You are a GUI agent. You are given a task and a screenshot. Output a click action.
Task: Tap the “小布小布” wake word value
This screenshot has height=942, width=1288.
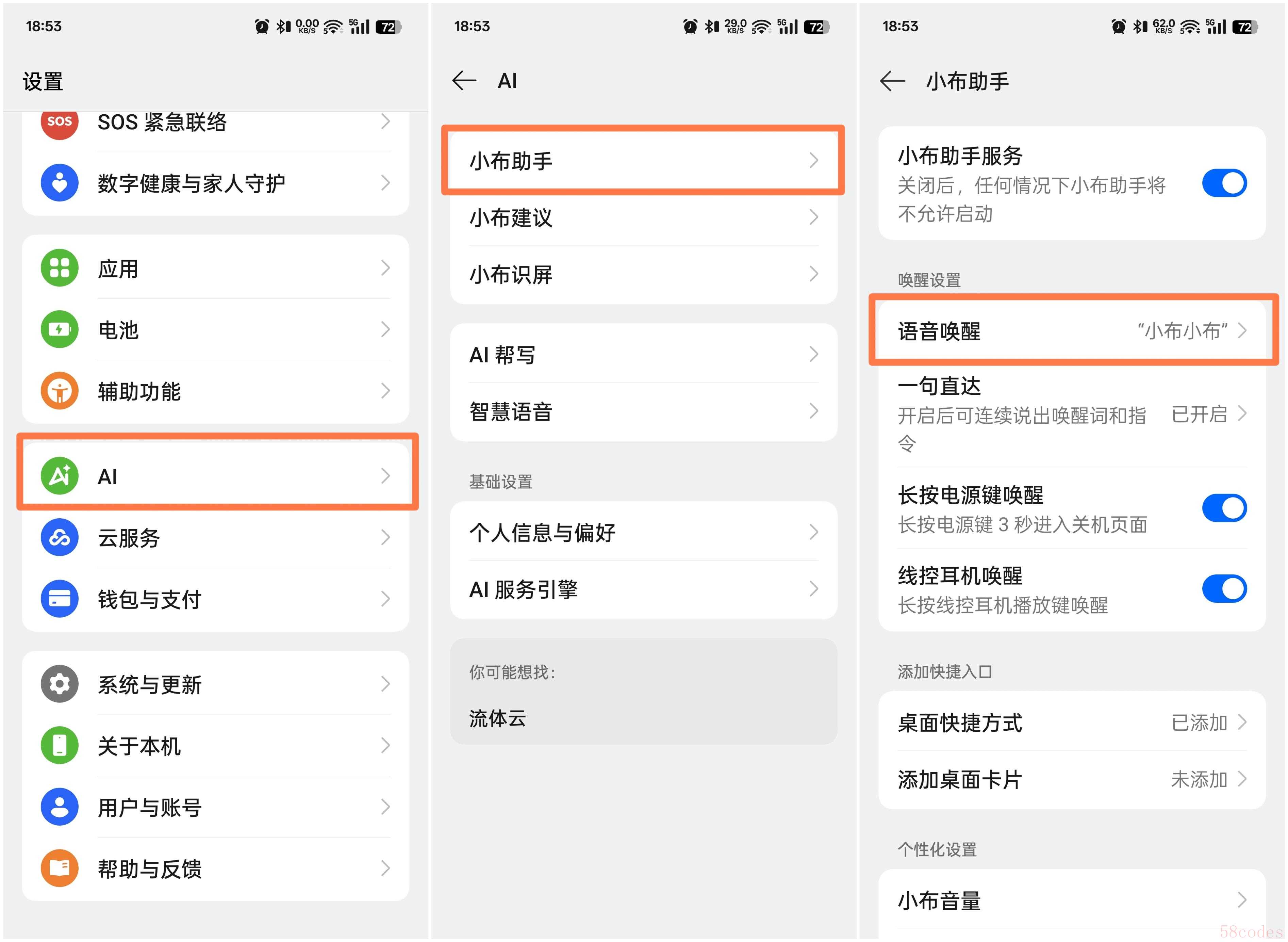[x=1183, y=331]
